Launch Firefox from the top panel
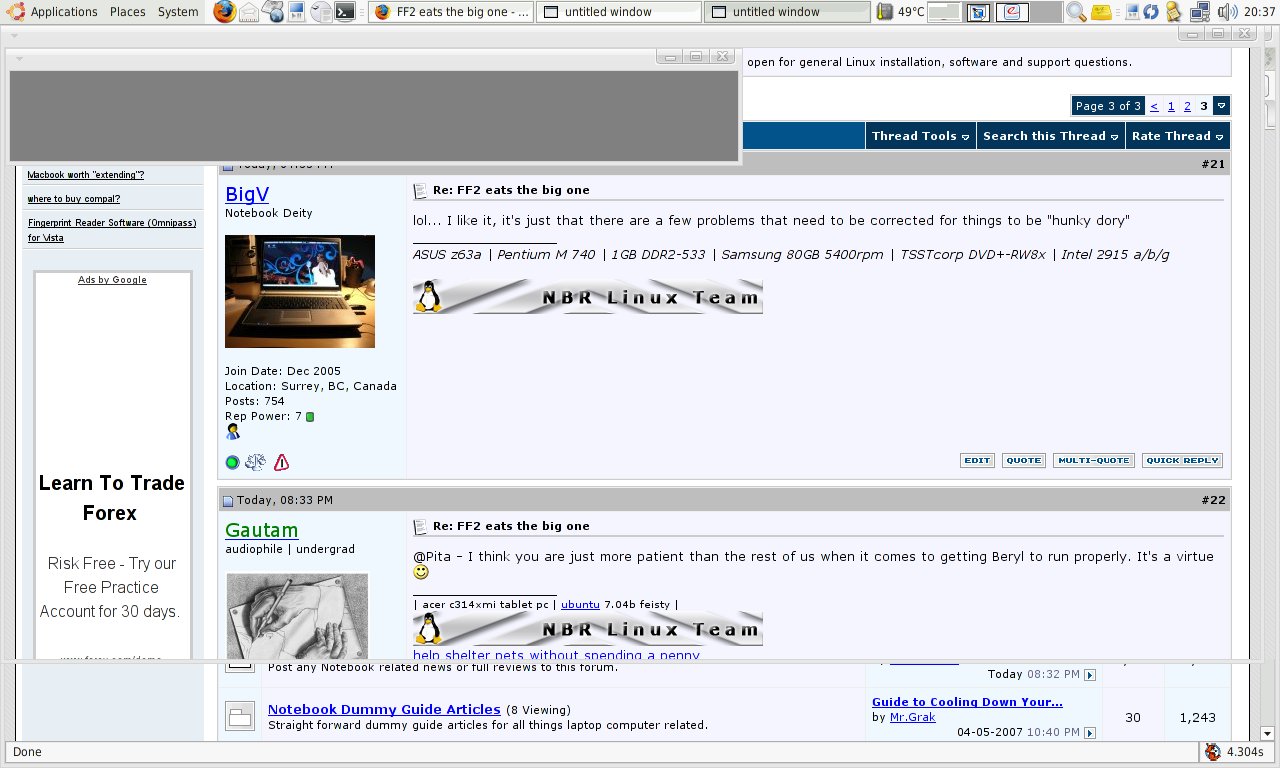The image size is (1280, 768). click(x=224, y=12)
